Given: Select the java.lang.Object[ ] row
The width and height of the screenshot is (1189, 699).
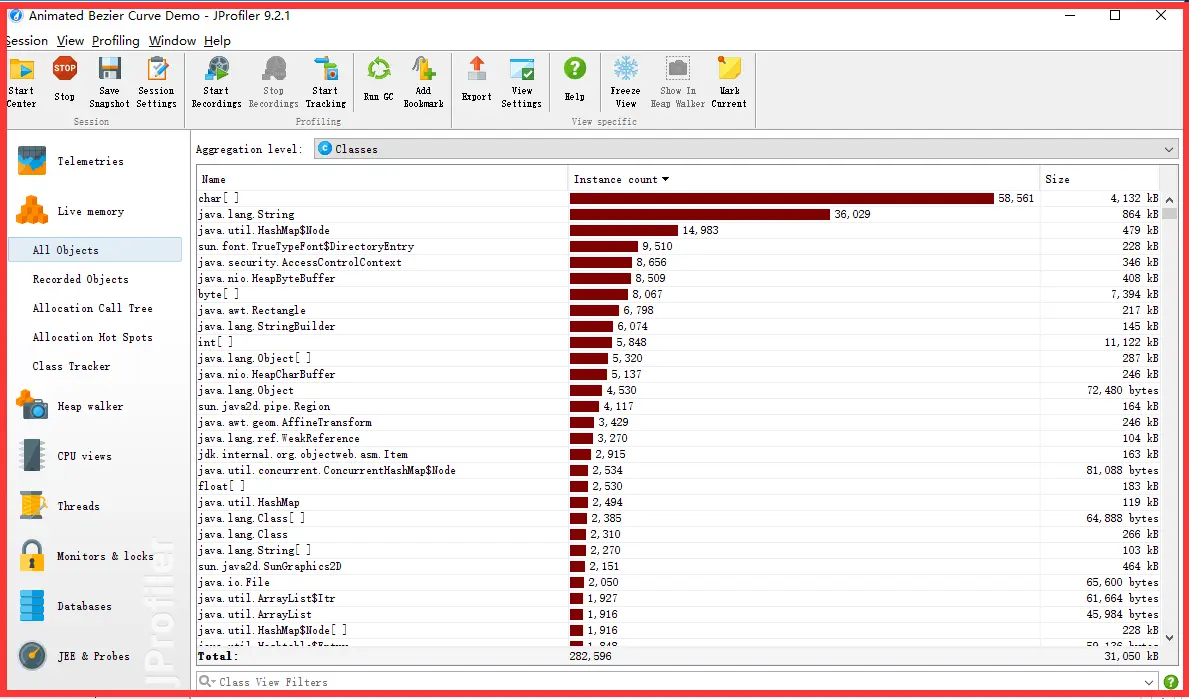Looking at the screenshot, I should click(679, 359).
